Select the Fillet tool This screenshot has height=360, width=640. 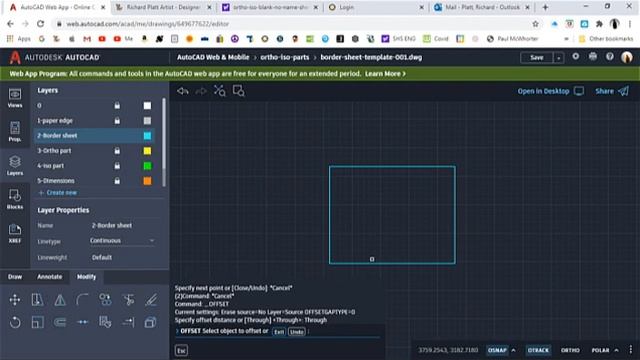pyautogui.click(x=82, y=300)
